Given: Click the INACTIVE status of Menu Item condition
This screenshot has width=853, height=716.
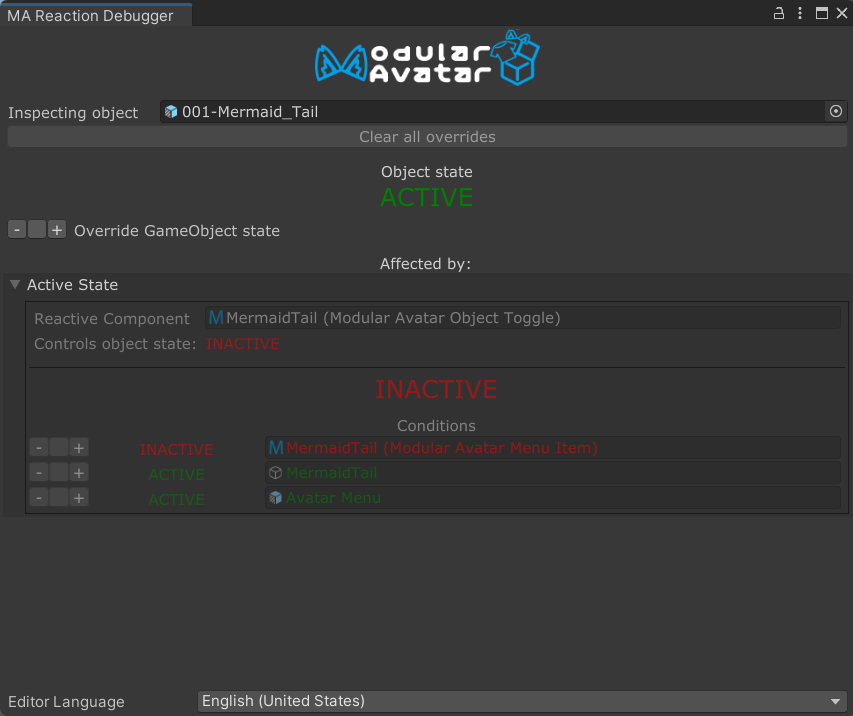Looking at the screenshot, I should coord(176,449).
